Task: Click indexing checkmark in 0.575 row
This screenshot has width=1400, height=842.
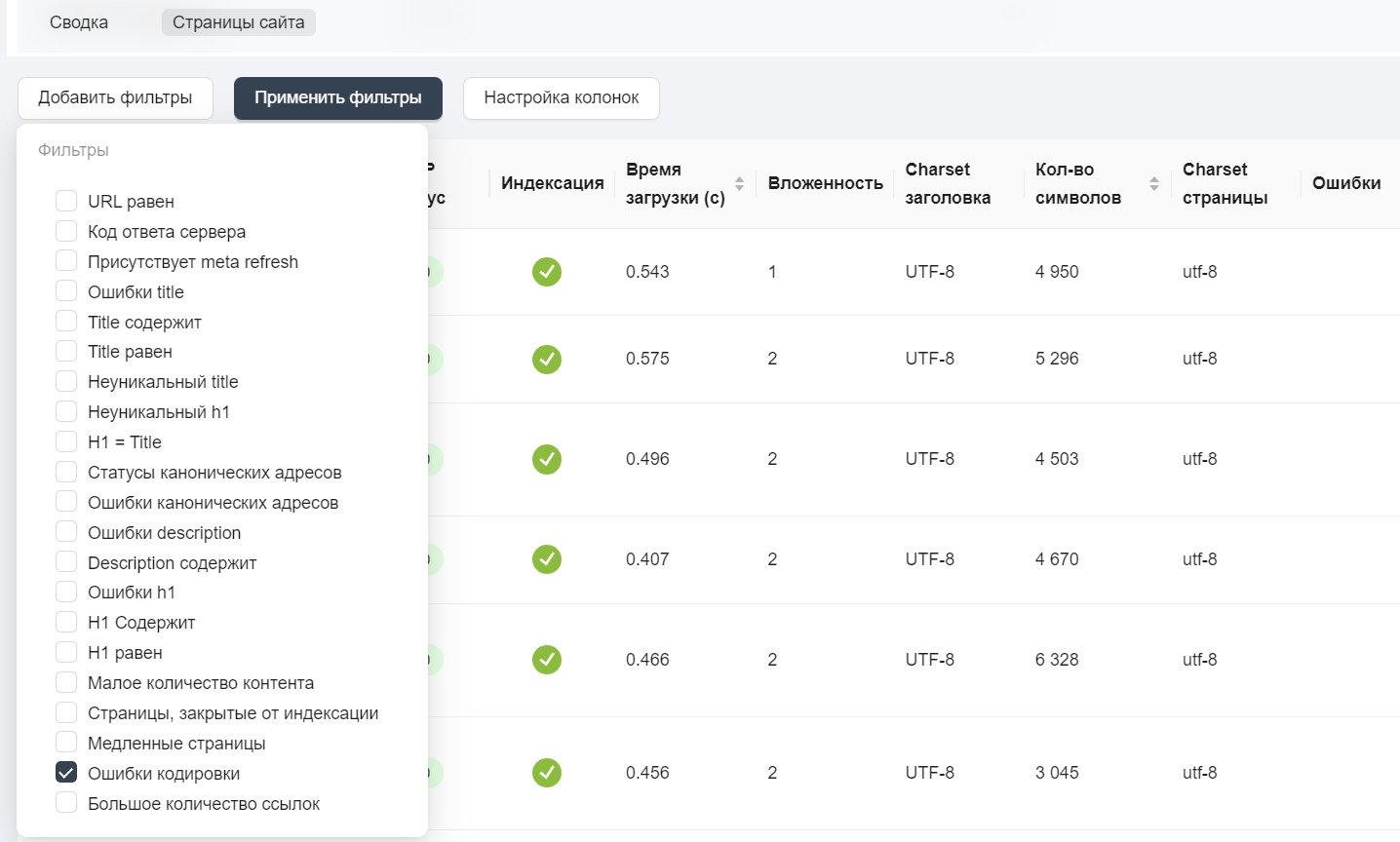Action: pos(547,360)
